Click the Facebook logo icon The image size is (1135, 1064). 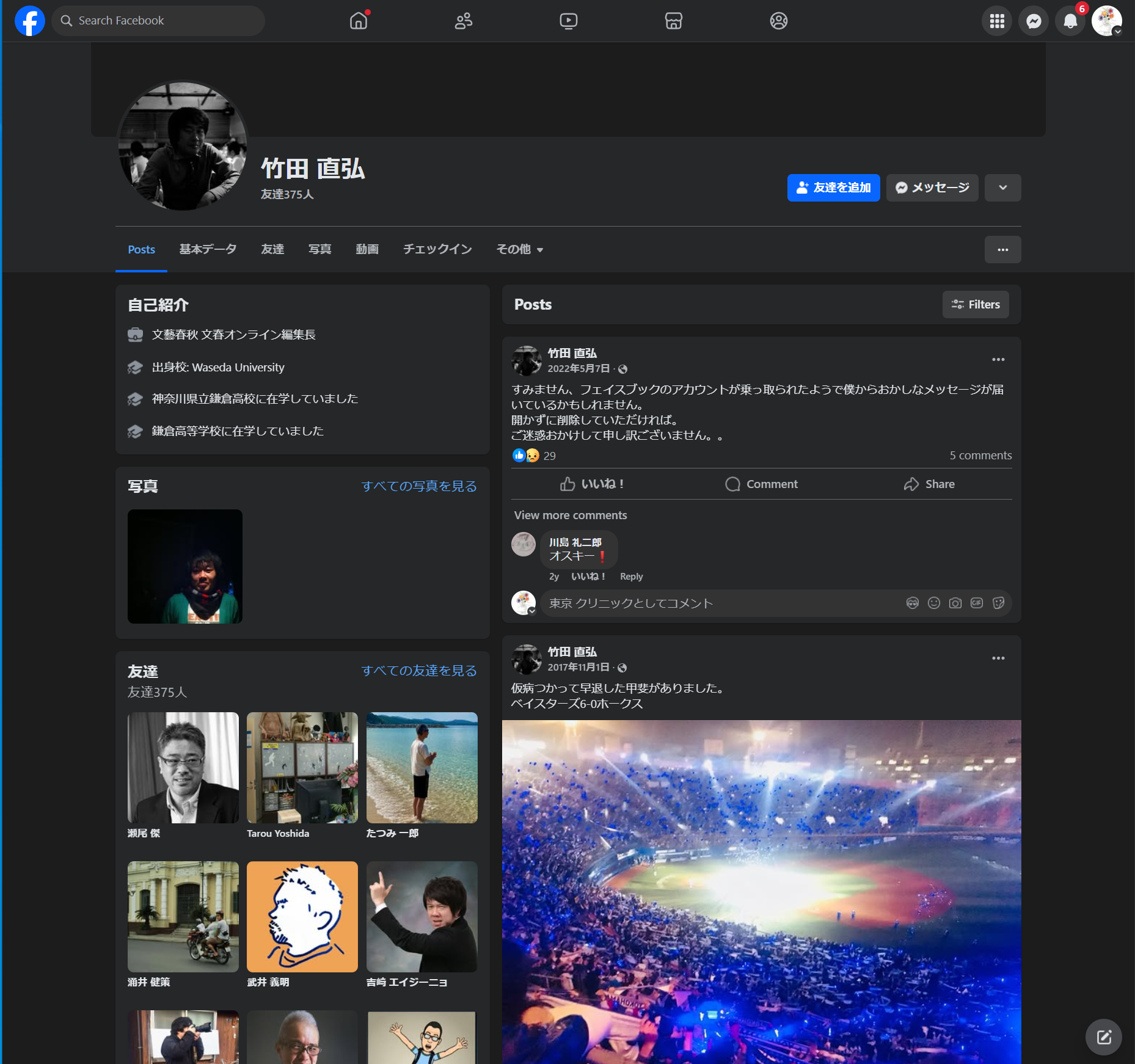click(29, 21)
